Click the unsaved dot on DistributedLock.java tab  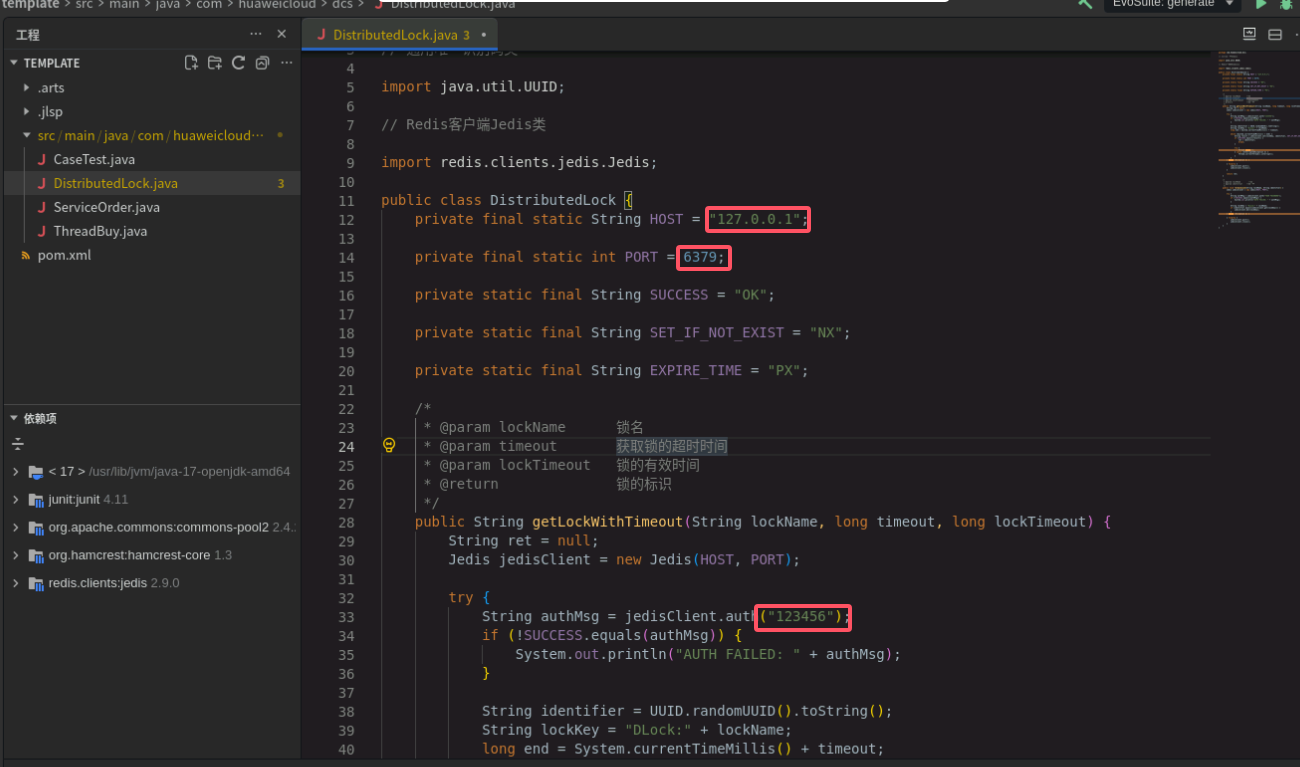point(484,35)
